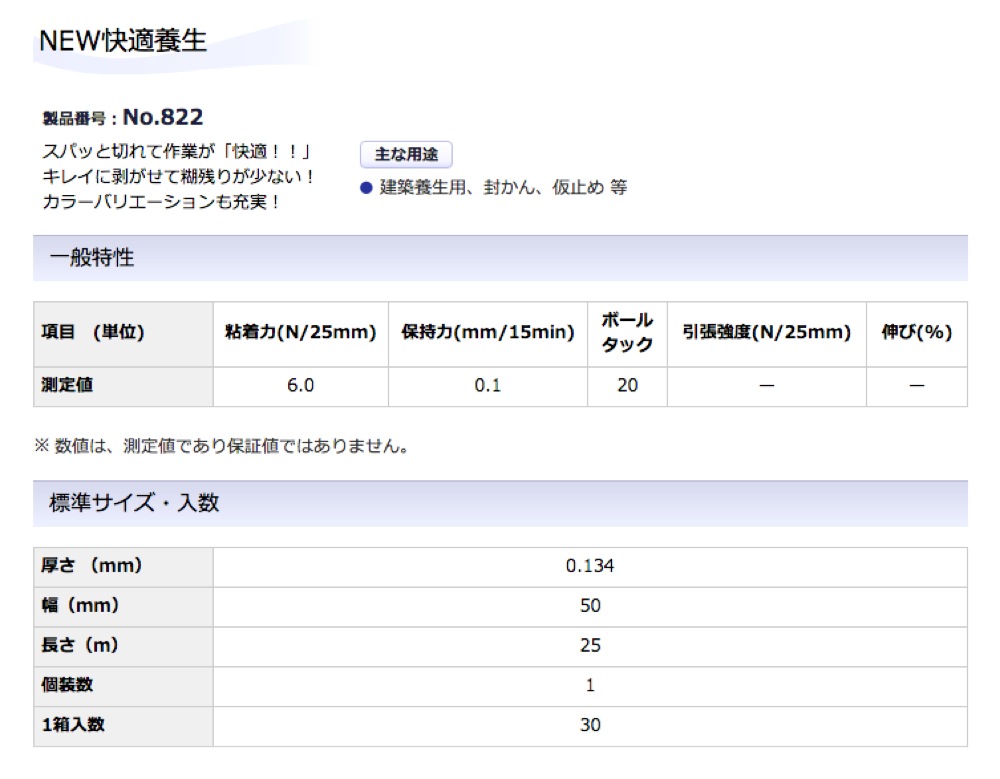
Task: Click the 引張強度(N/25mm) column header
Action: click(766, 333)
